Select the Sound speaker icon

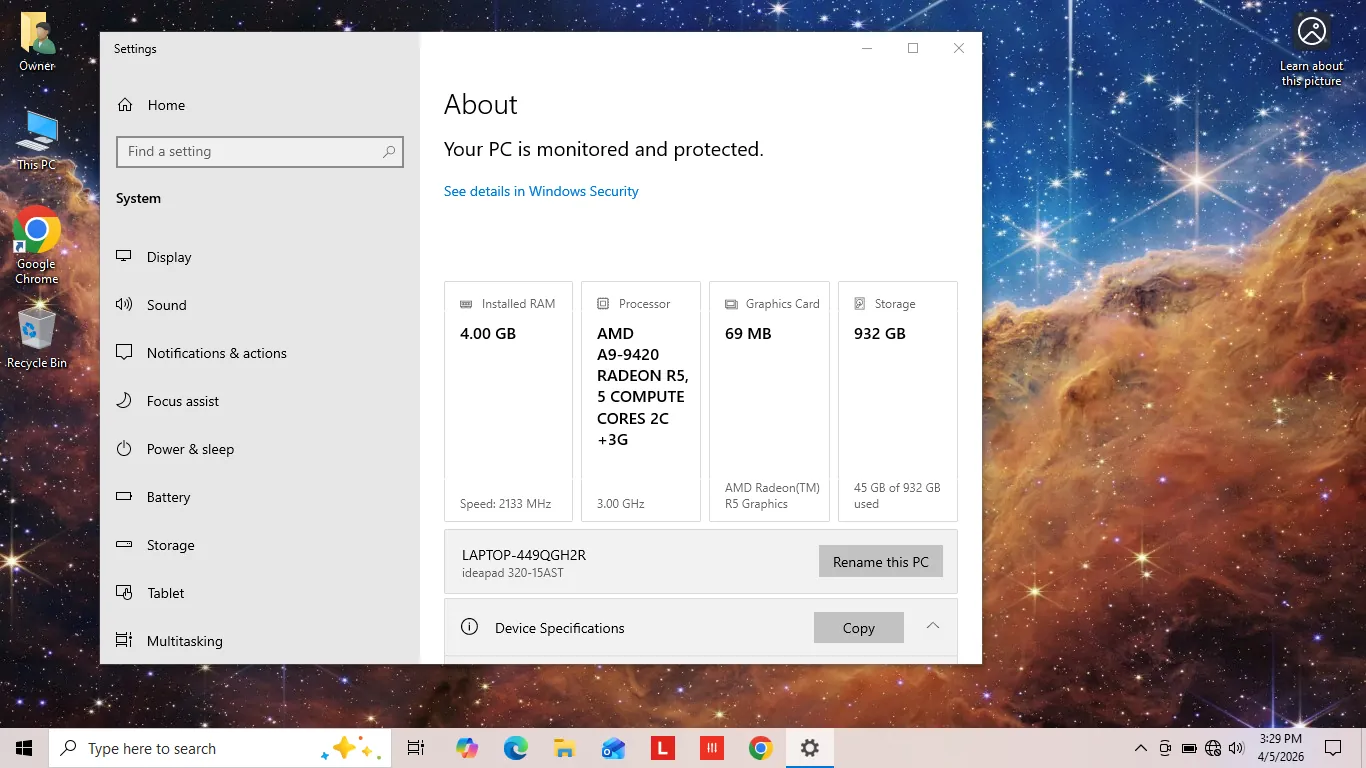pos(124,305)
